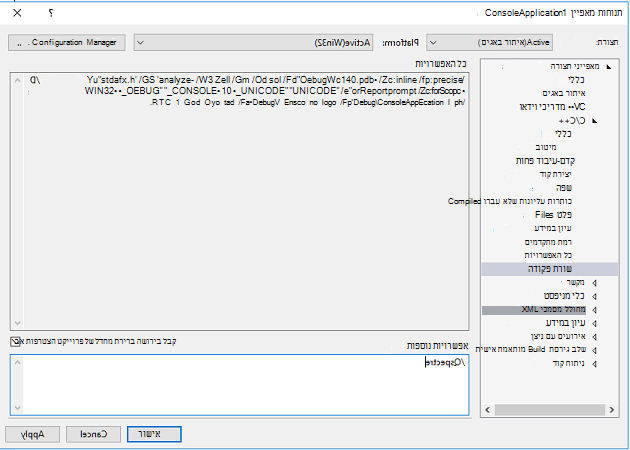Close the ConsoleApplication1 property pages dialog
This screenshot has height=450, width=630.
[x=17, y=13]
